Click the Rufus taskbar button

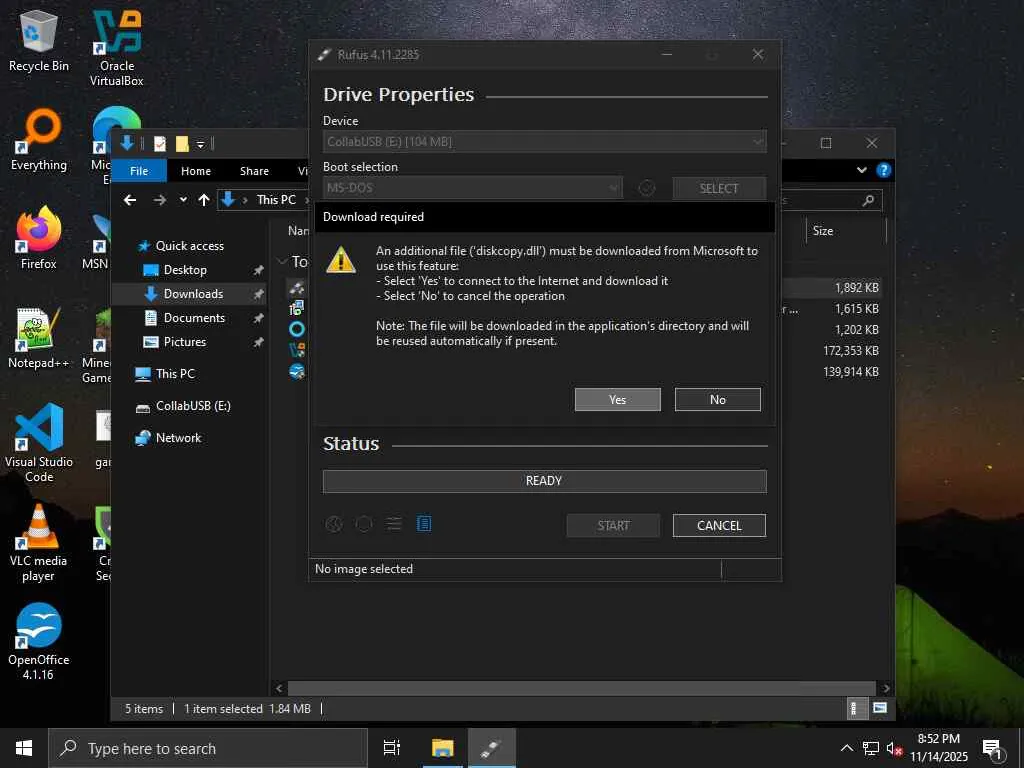click(x=492, y=748)
